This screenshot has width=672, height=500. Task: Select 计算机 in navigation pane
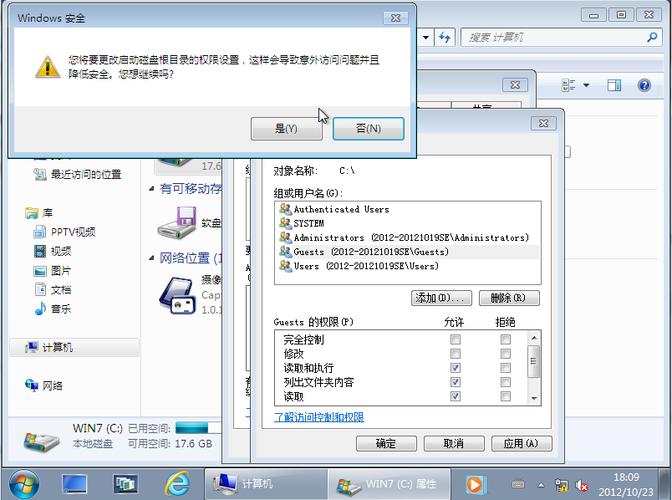pos(49,347)
